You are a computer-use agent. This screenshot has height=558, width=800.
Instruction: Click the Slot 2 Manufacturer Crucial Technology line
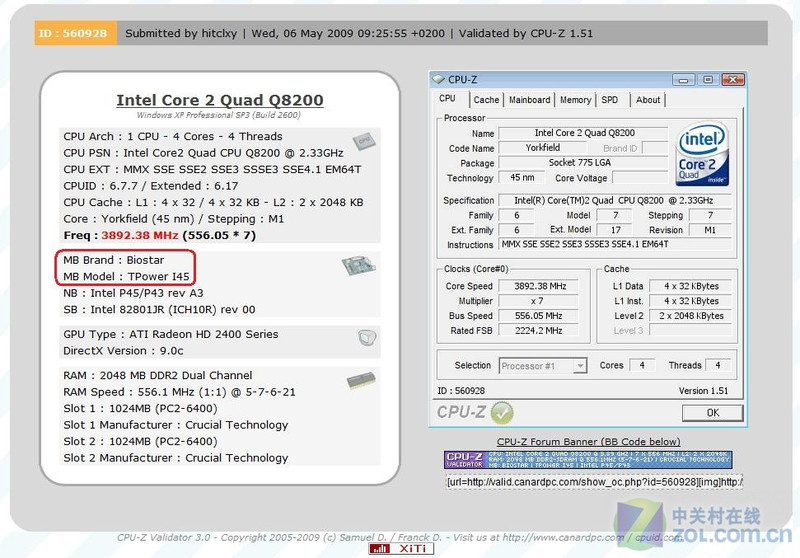pos(176,458)
